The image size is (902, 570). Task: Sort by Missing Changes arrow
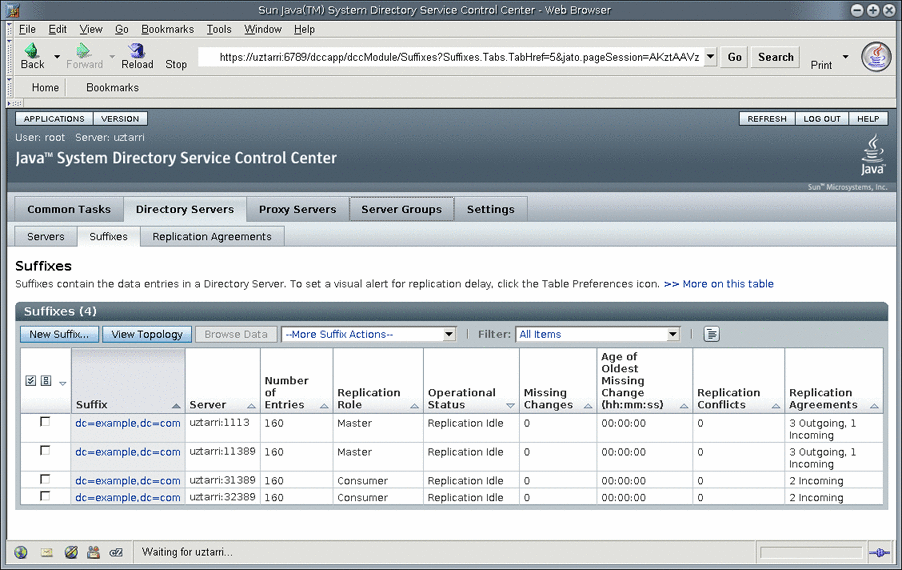(x=588, y=406)
